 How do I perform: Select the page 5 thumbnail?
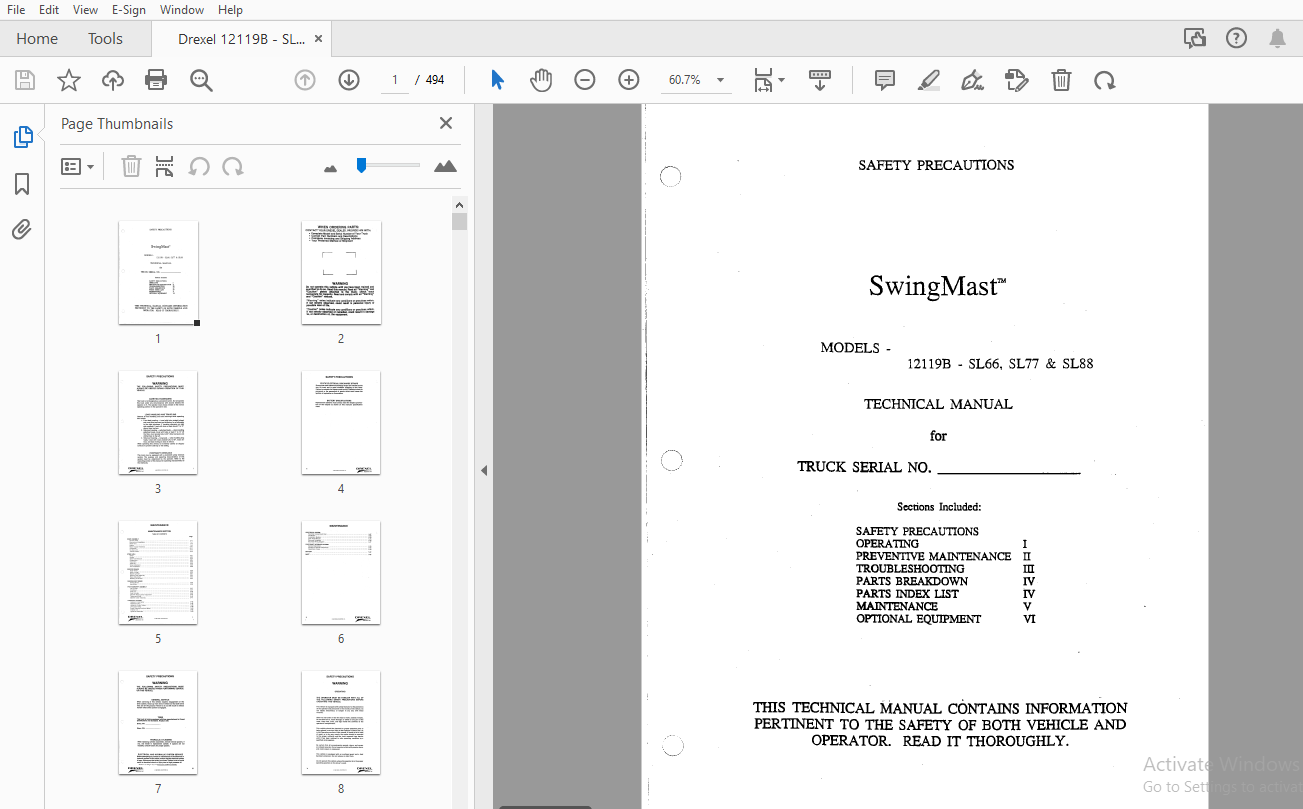158,573
